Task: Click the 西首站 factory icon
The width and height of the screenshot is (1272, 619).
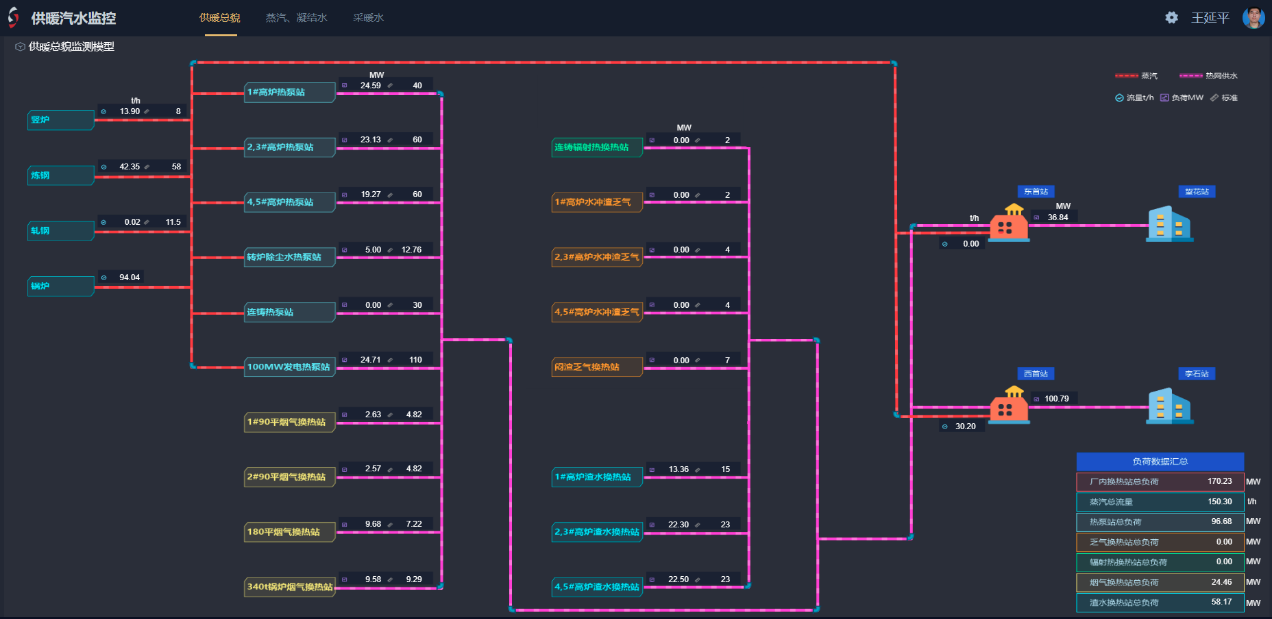Action: click(x=1009, y=405)
